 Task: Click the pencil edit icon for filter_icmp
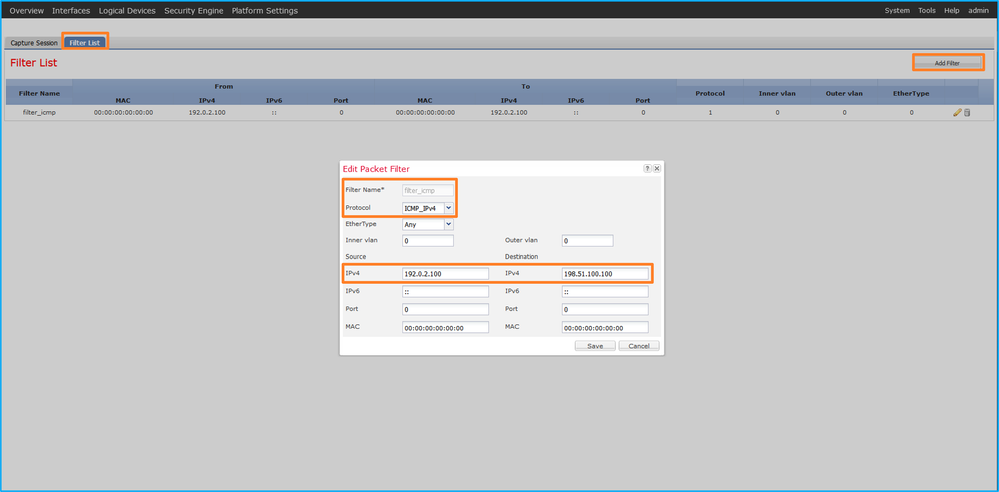point(957,113)
